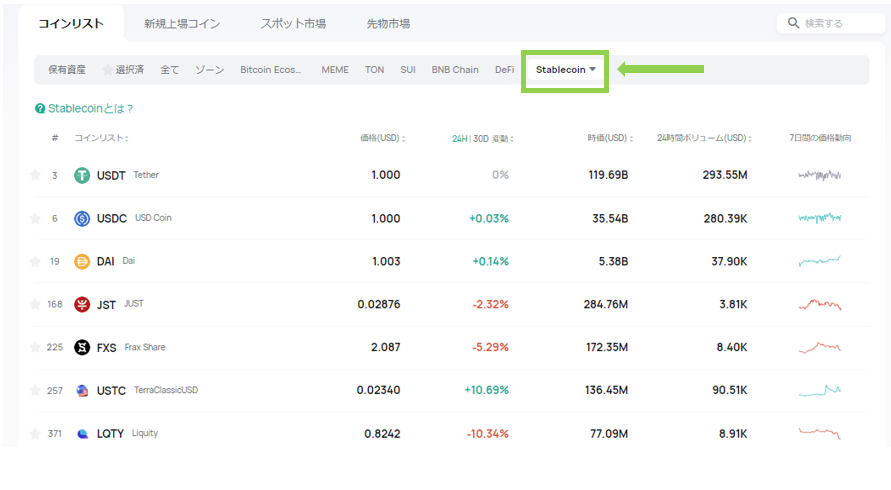Click the question mark icon beside Stablecoinとは

40,109
